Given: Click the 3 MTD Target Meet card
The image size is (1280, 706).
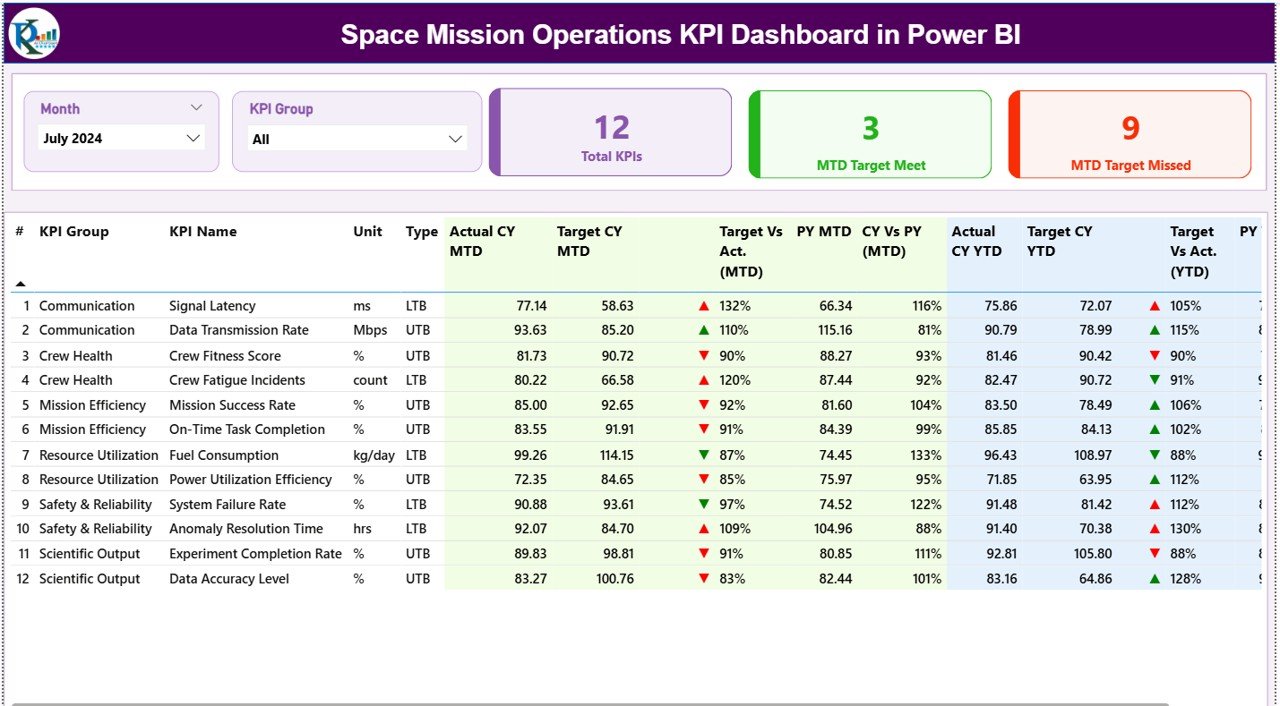Looking at the screenshot, I should (x=869, y=132).
